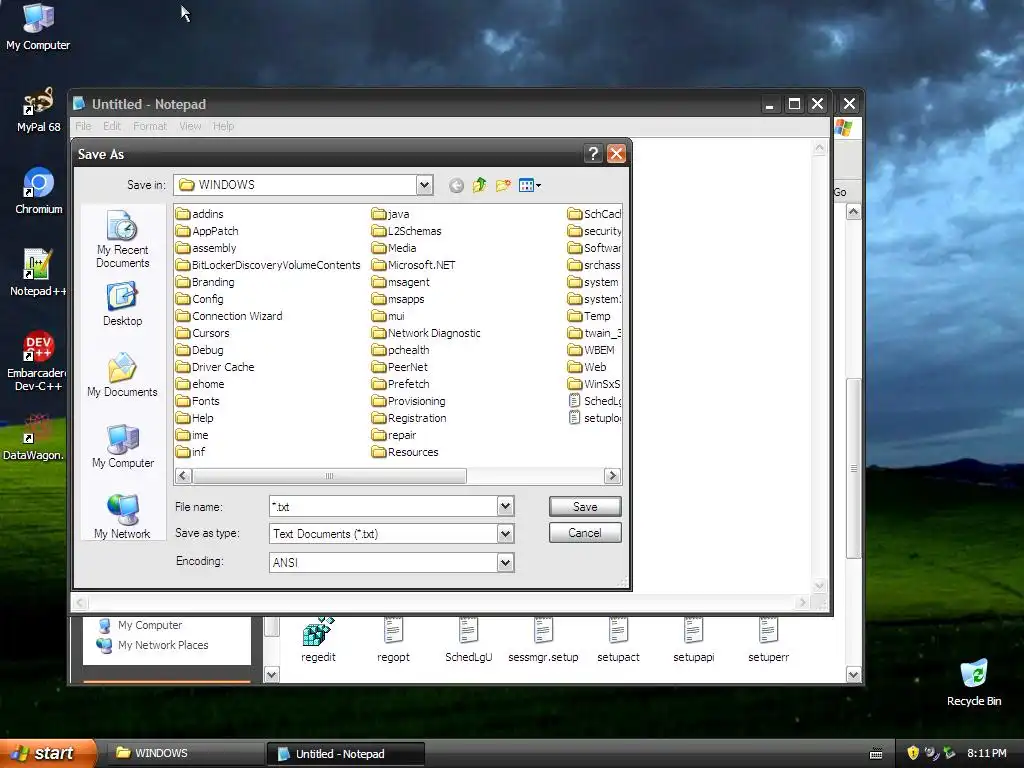Select regedit in the WINDOWS explorer window
This screenshot has height=768, width=1024.
318,640
